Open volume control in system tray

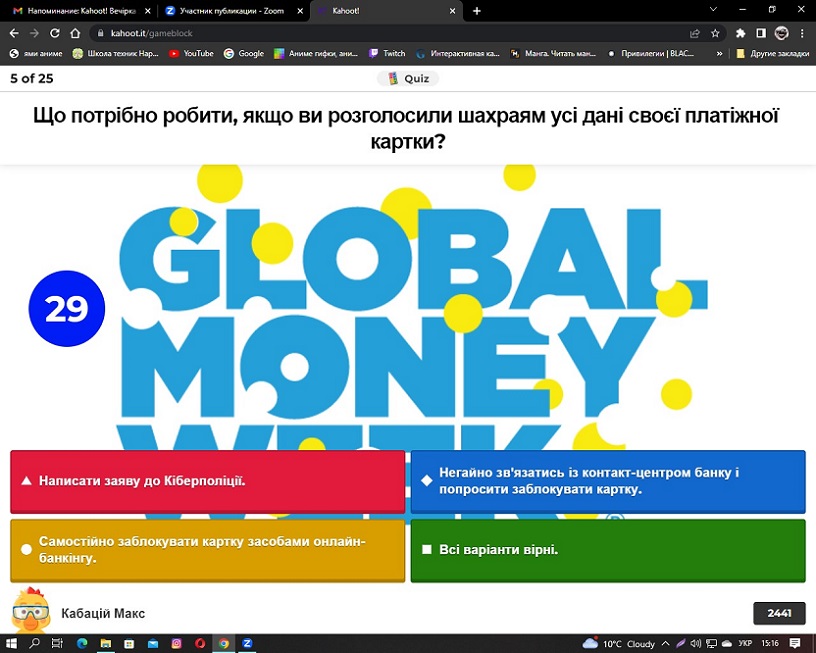pos(695,644)
